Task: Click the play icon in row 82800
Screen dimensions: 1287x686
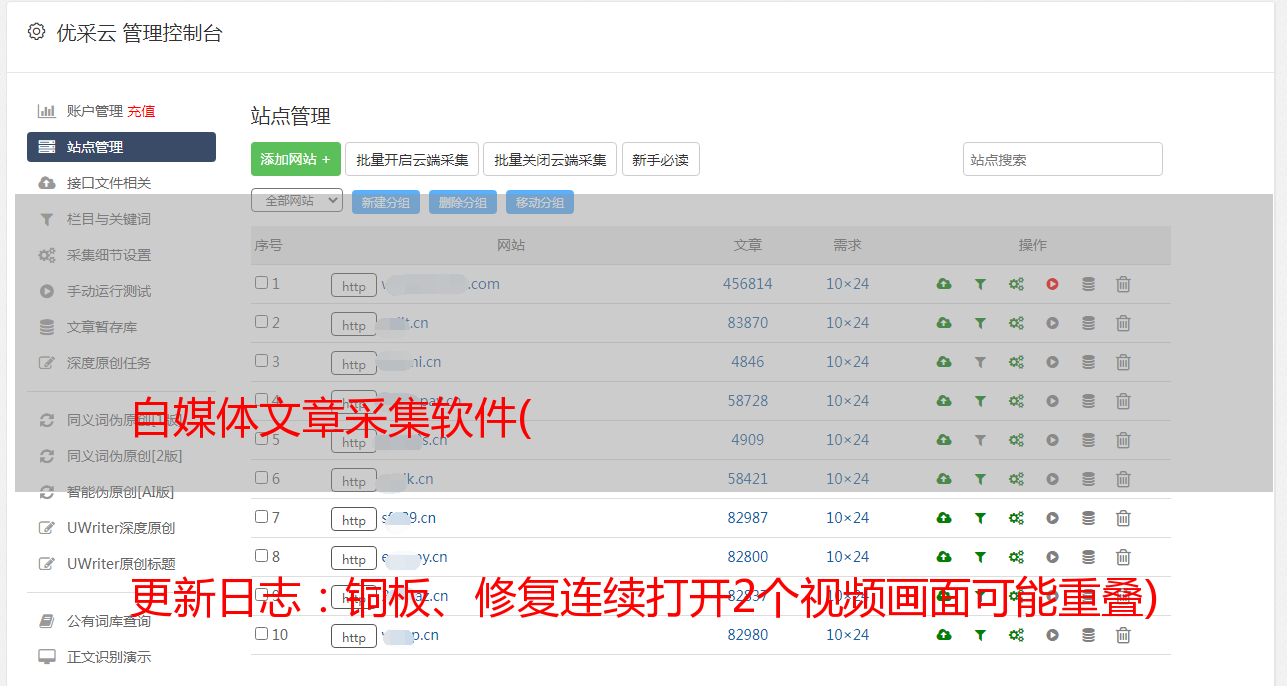Action: (x=1052, y=557)
